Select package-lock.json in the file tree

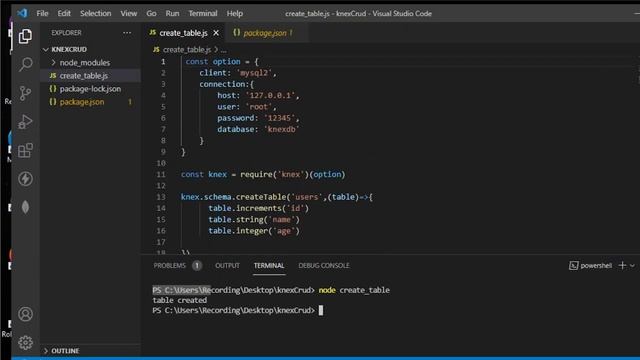(91, 89)
